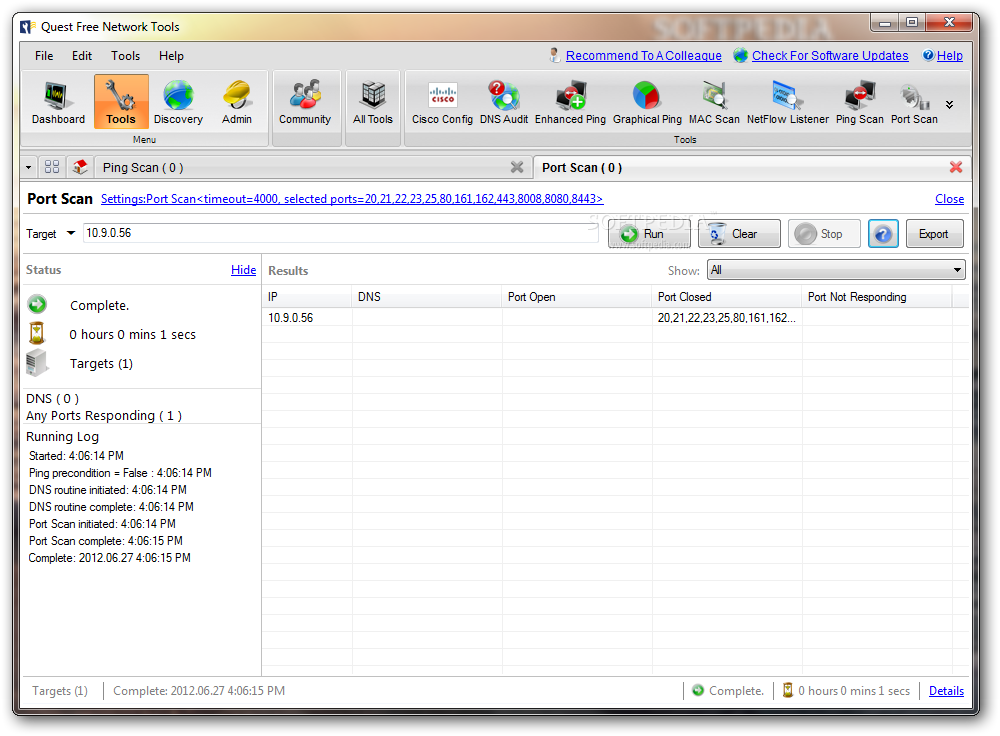Open the Help link at top right
The image size is (1000, 736).
(x=949, y=55)
